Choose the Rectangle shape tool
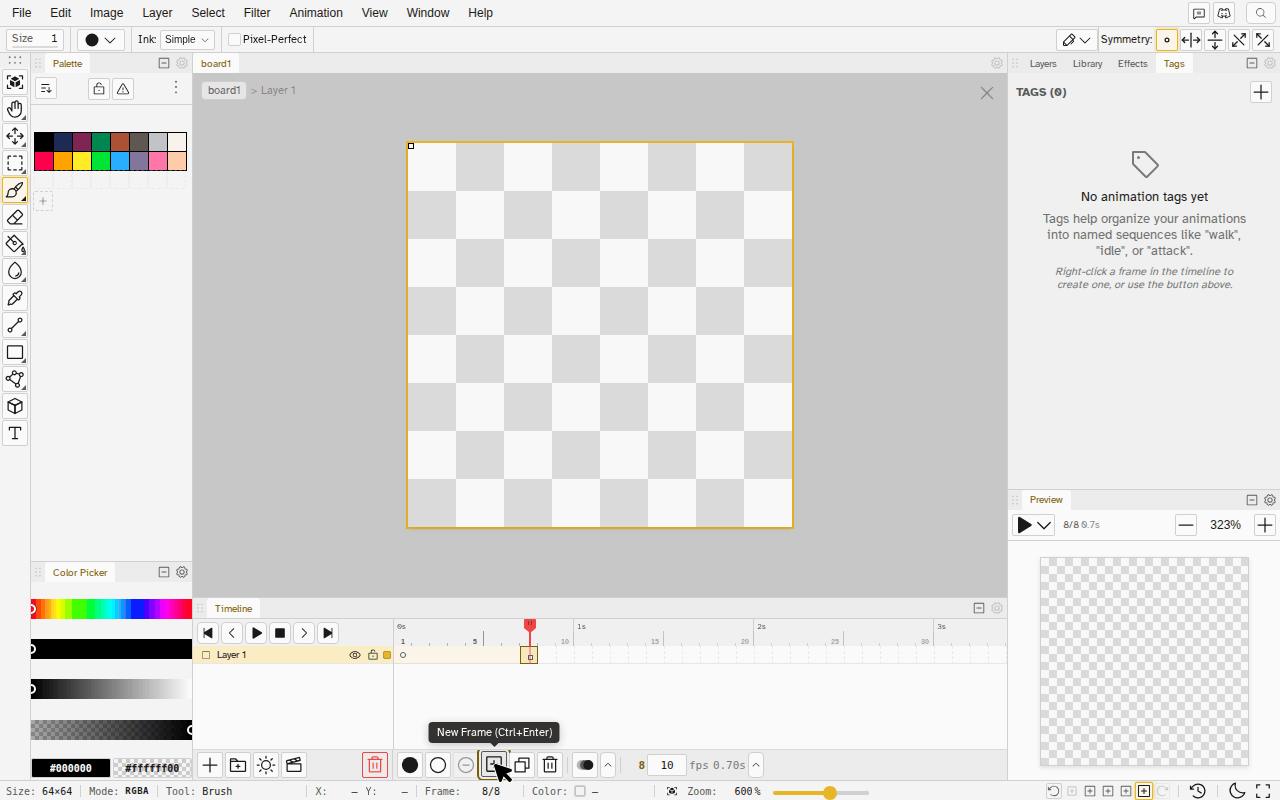The width and height of the screenshot is (1280, 800). pyautogui.click(x=15, y=352)
